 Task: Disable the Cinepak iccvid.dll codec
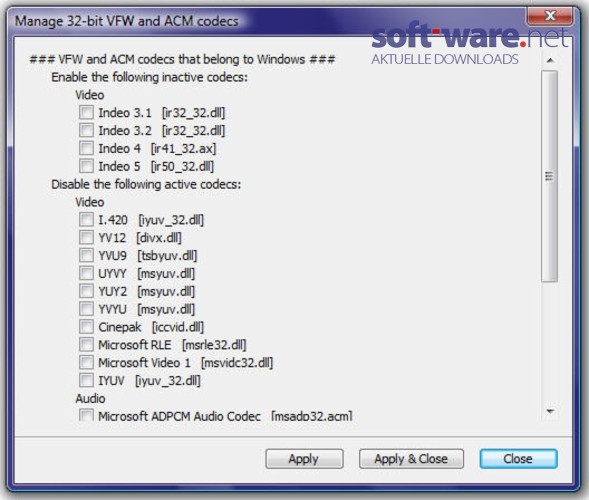pyautogui.click(x=86, y=327)
